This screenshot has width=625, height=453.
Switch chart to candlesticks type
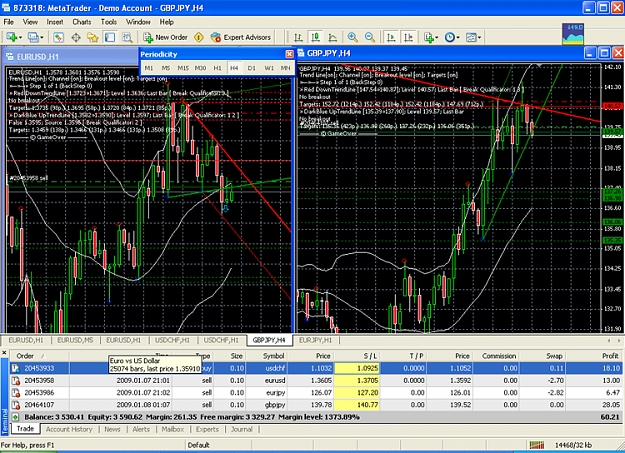315,37
